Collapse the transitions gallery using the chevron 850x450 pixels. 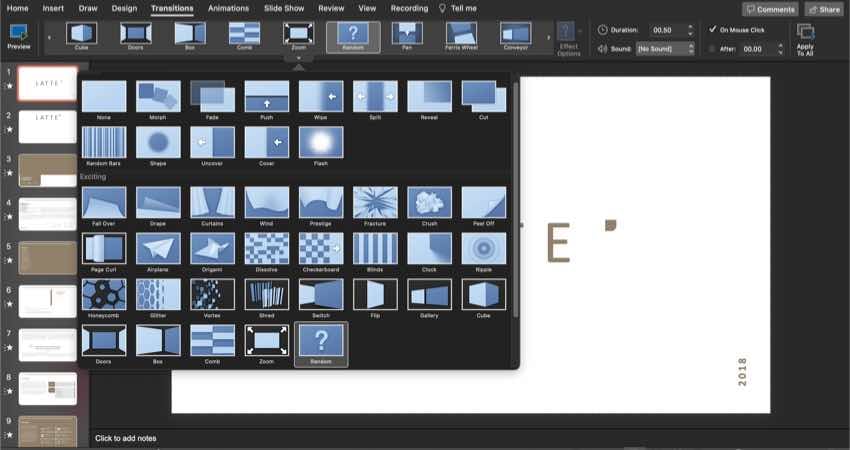click(297, 59)
